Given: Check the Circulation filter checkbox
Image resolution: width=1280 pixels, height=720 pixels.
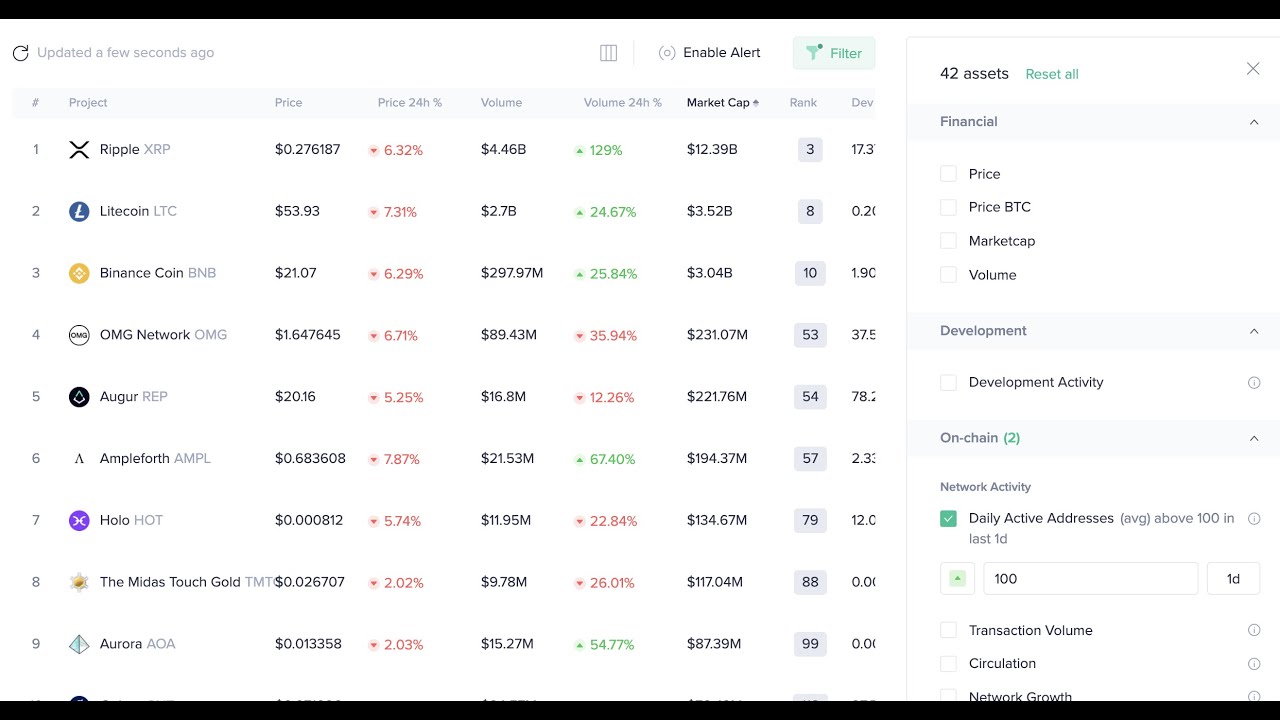Looking at the screenshot, I should [948, 664].
